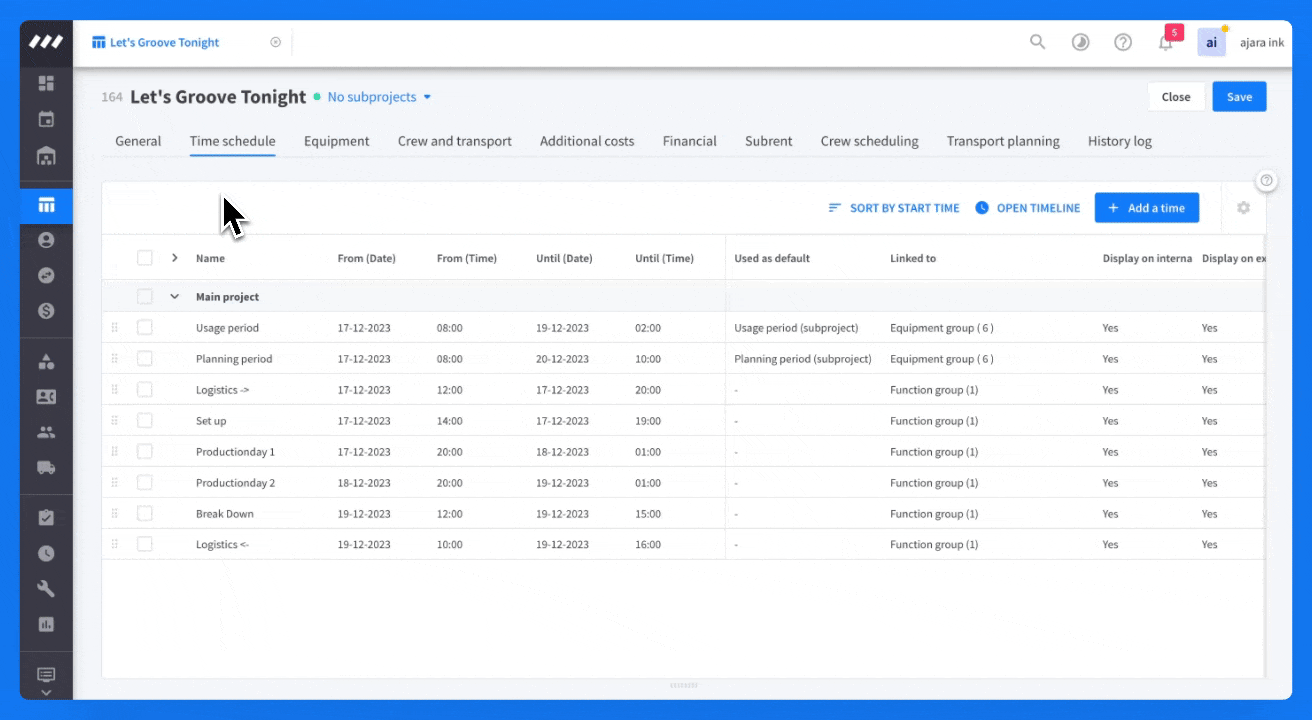Image resolution: width=1312 pixels, height=720 pixels.
Task: Open the contact card icon in the sidebar
Action: tap(46, 397)
